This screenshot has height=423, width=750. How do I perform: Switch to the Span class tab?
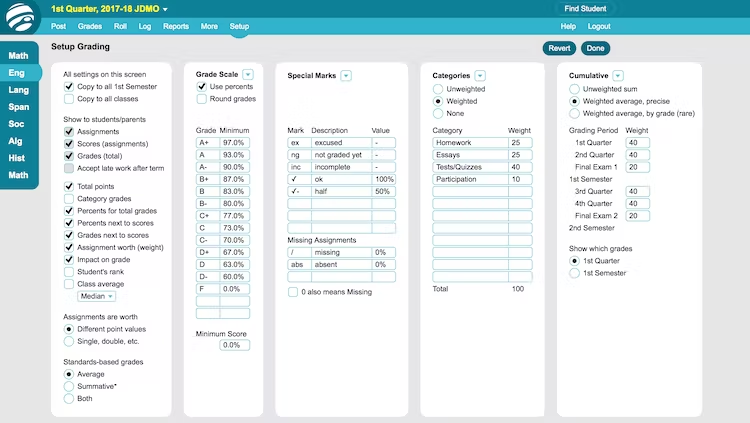point(19,106)
